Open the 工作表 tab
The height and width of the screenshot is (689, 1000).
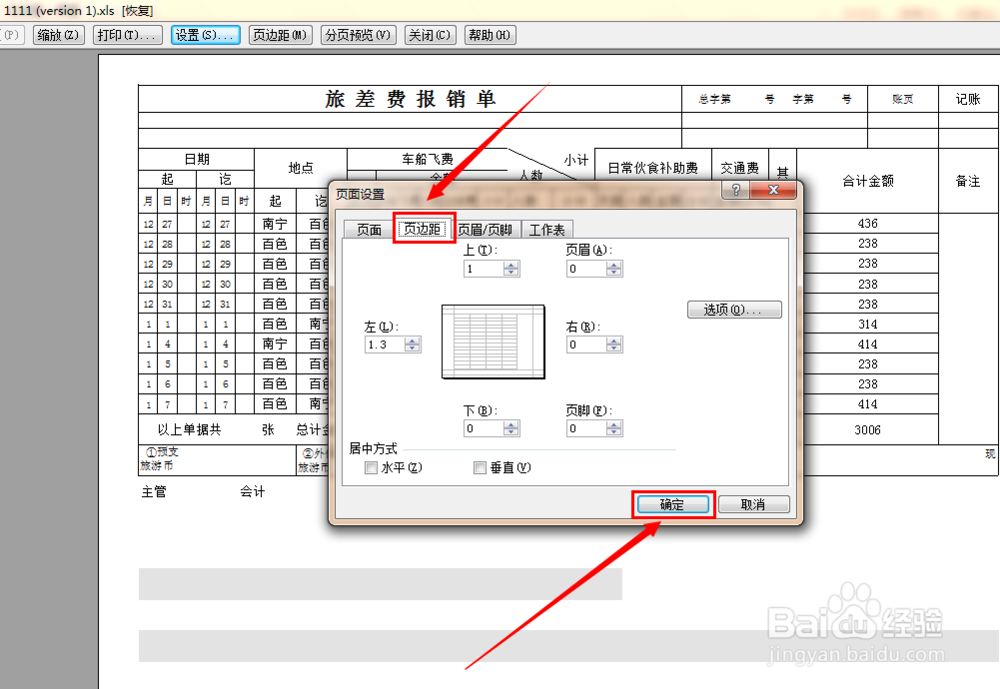547,230
